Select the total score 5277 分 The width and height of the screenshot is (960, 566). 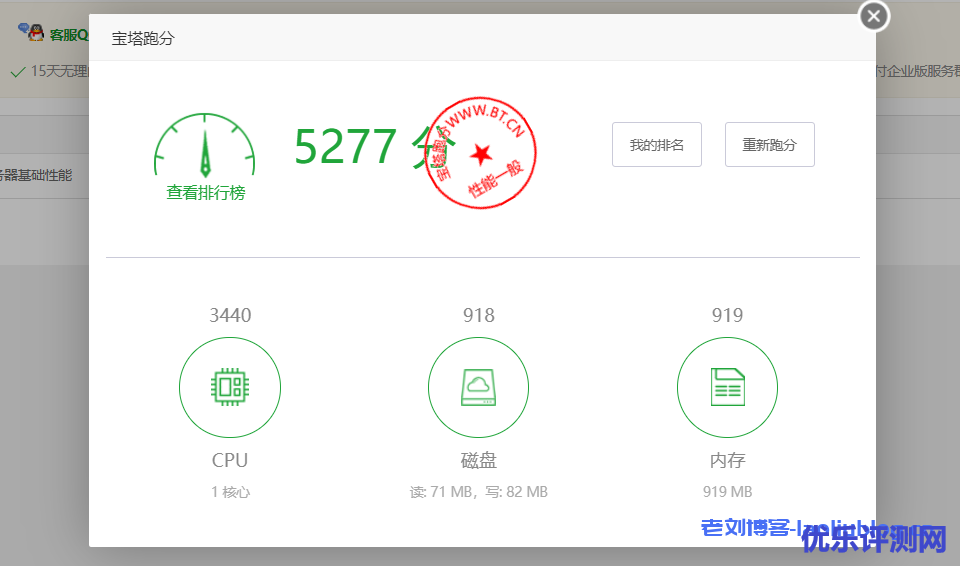coord(375,147)
